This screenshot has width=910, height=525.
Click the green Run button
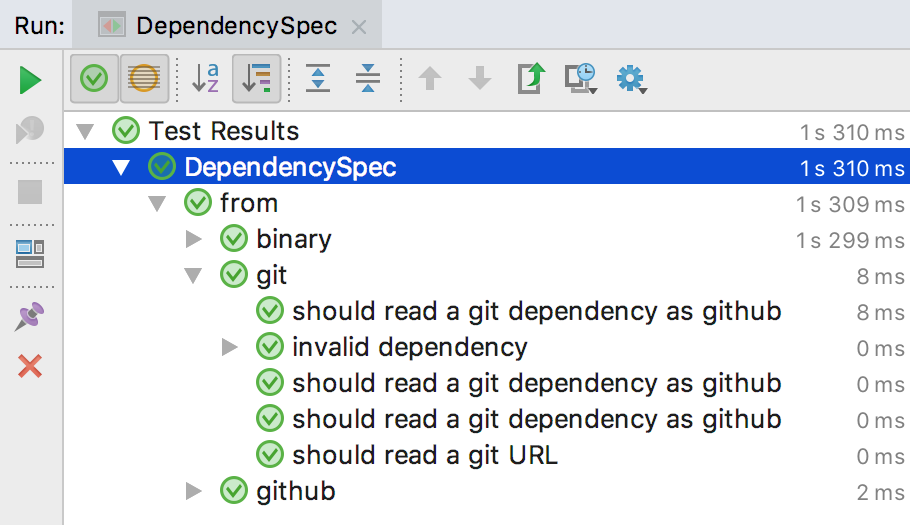point(30,80)
